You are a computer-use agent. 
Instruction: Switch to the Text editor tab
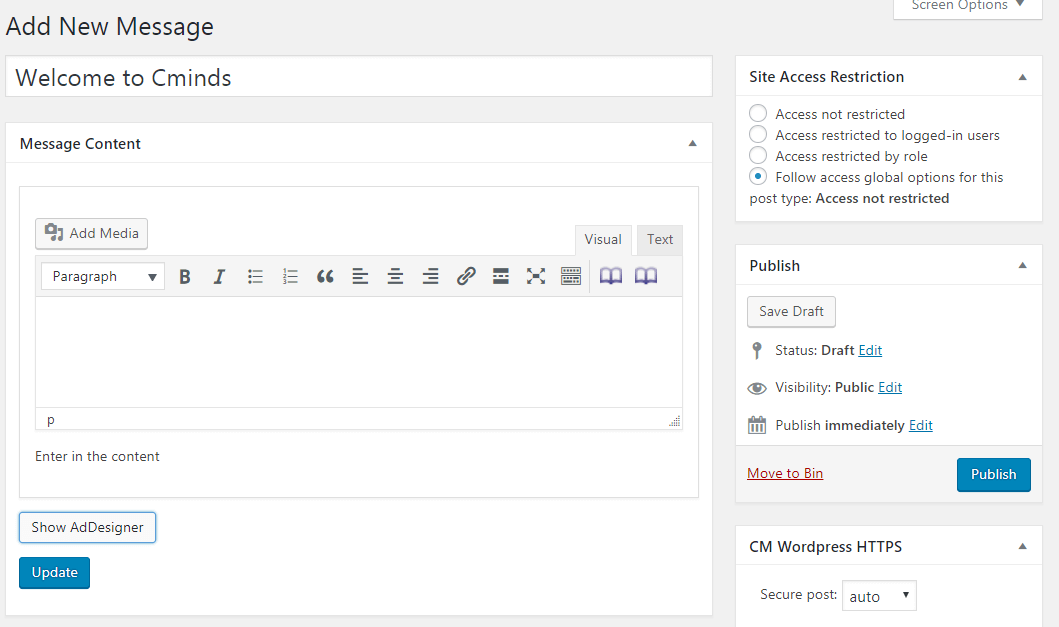(x=660, y=240)
